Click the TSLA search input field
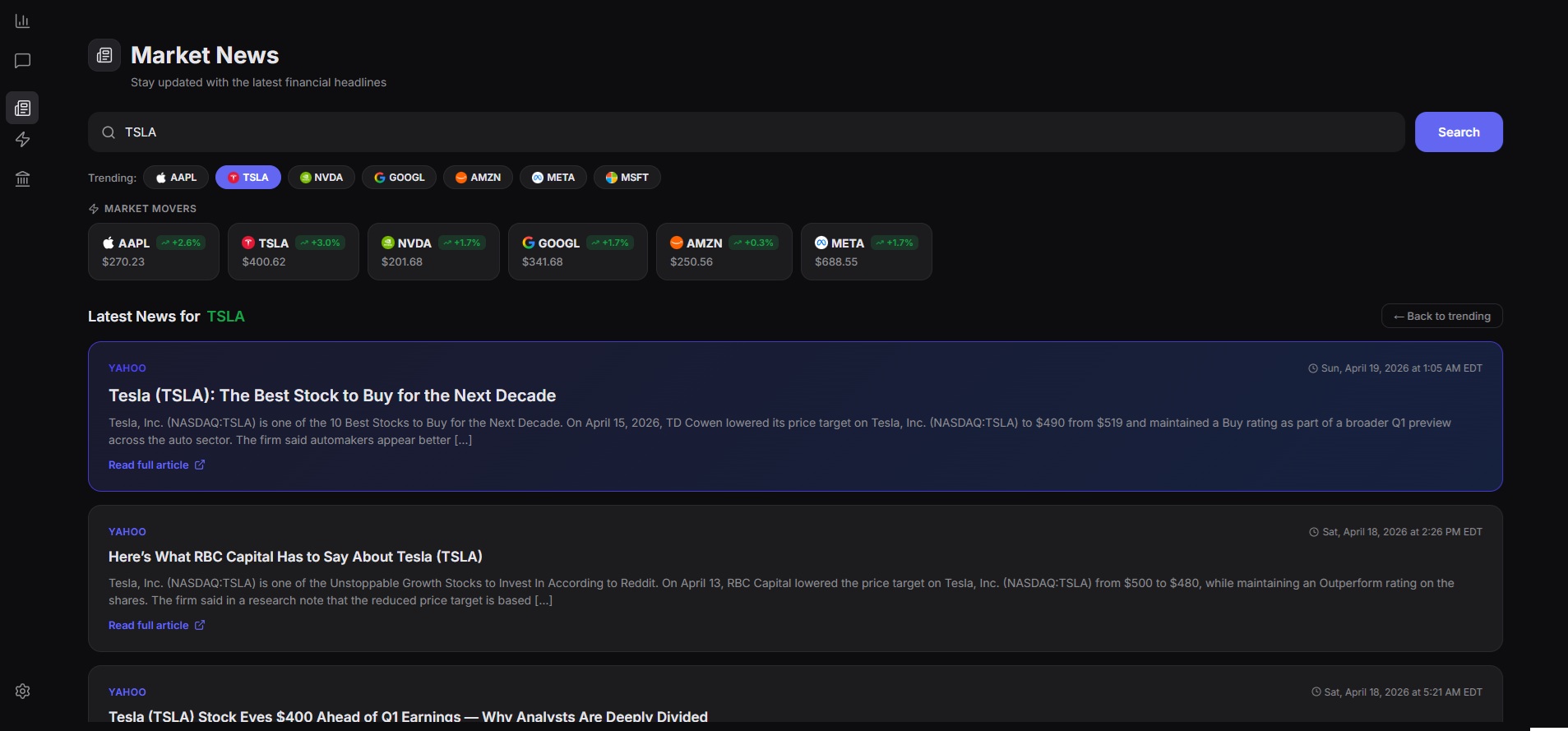This screenshot has width=1568, height=731. click(747, 132)
